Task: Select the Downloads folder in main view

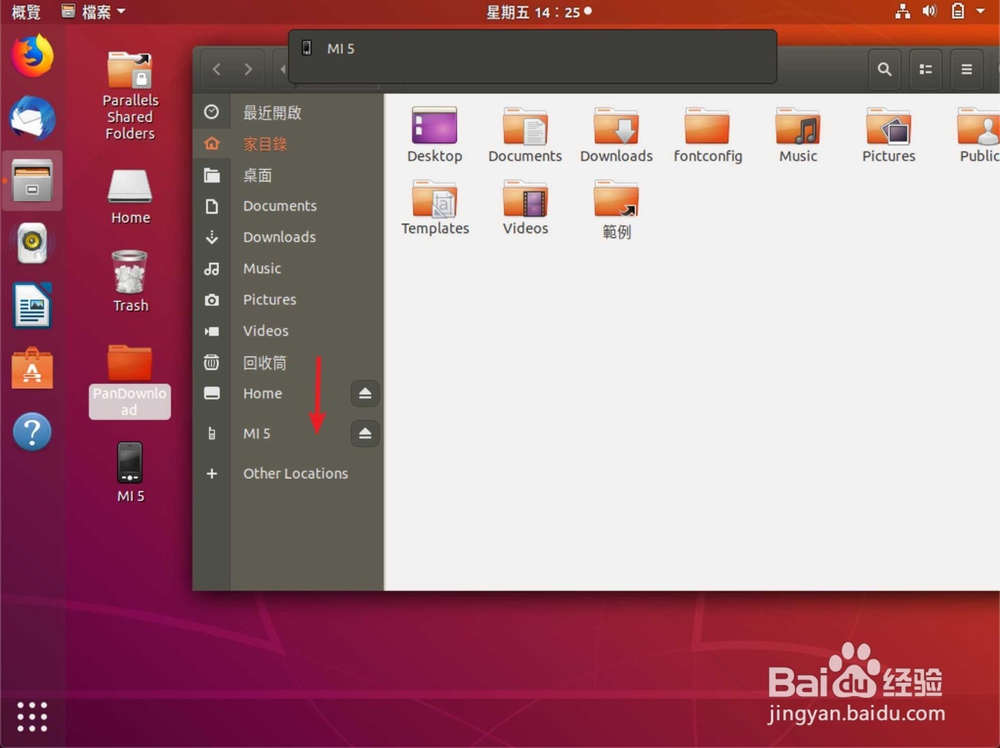Action: coord(616,135)
